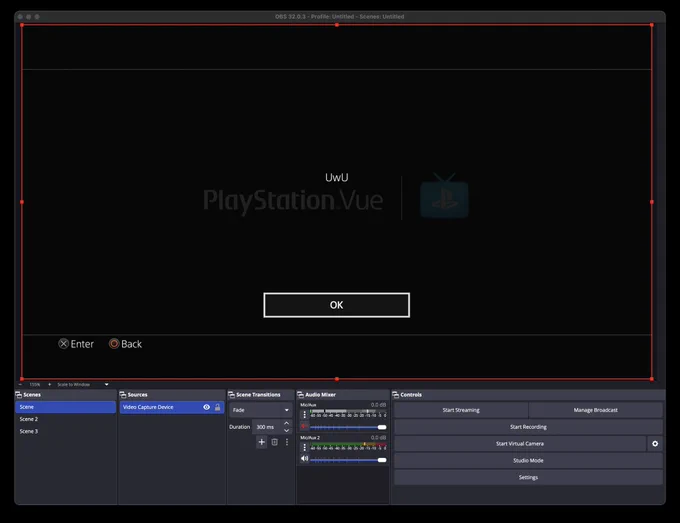The image size is (680, 523).
Task: Click Start Virtual Camera button
Action: pyautogui.click(x=520, y=444)
